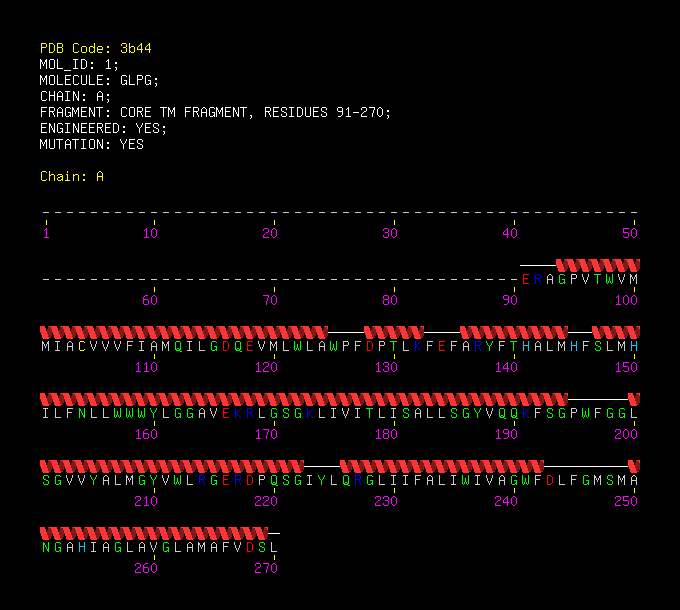Click the 'PDB Code: 3b44' header line
The height and width of the screenshot is (610, 680).
[x=95, y=48]
